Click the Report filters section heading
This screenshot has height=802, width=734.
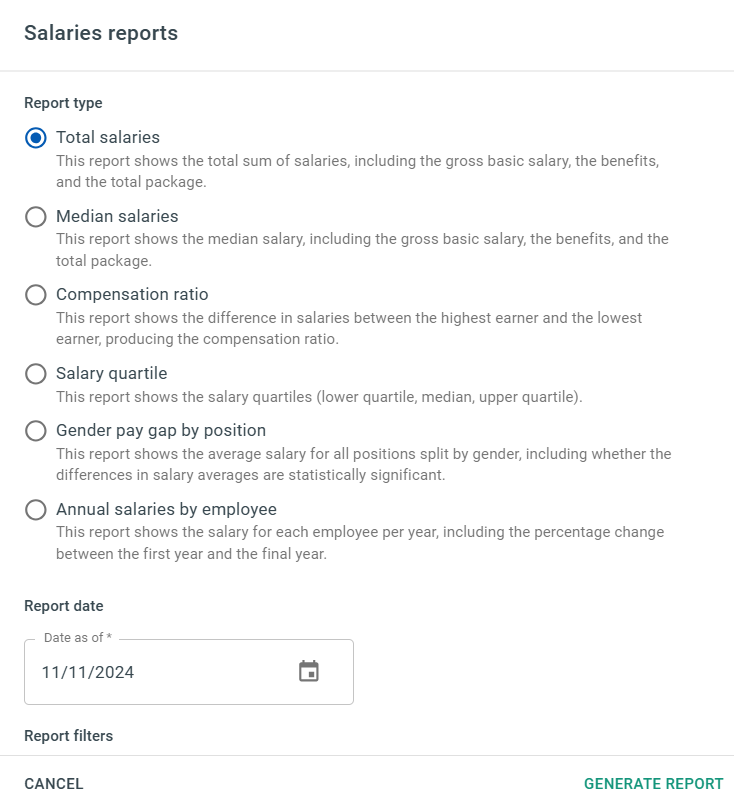pyautogui.click(x=69, y=736)
